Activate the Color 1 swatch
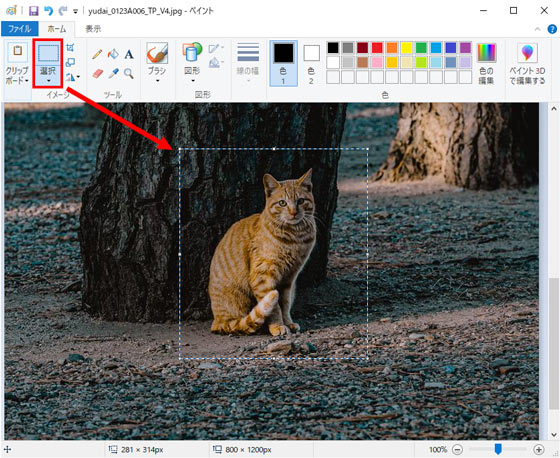 click(284, 64)
